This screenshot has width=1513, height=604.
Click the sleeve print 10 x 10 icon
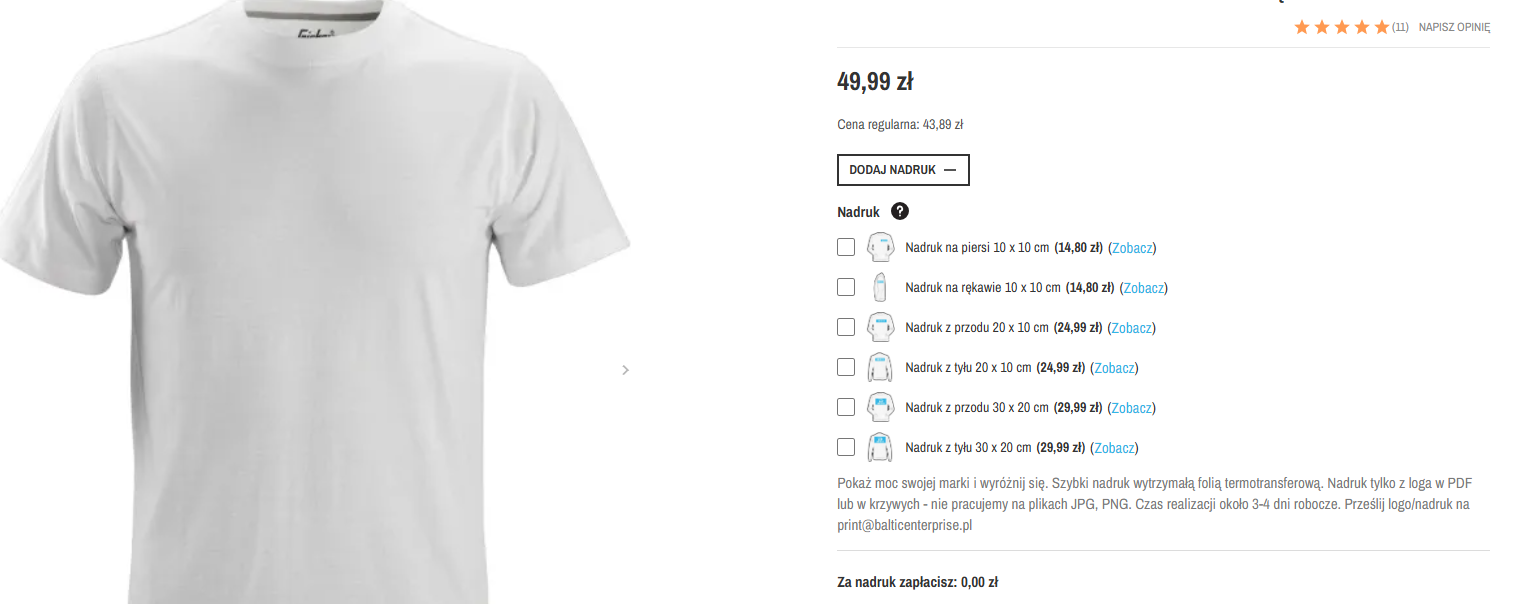(879, 287)
